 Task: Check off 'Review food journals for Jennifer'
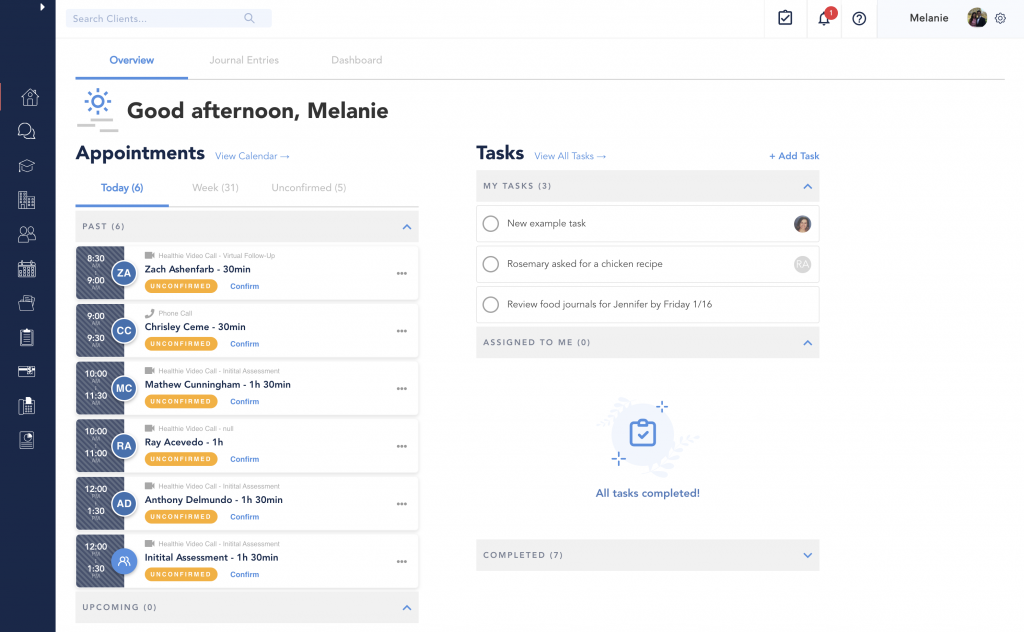point(490,304)
